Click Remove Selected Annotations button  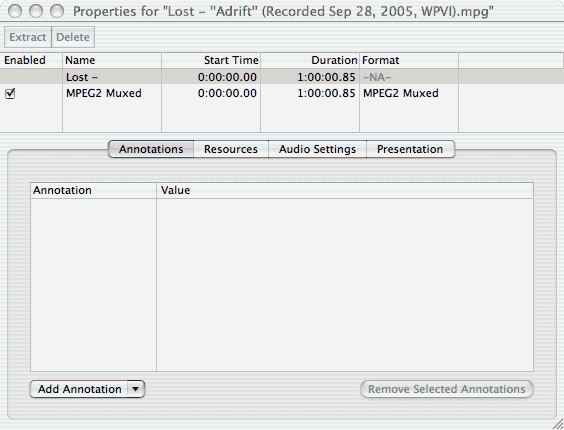(x=447, y=389)
